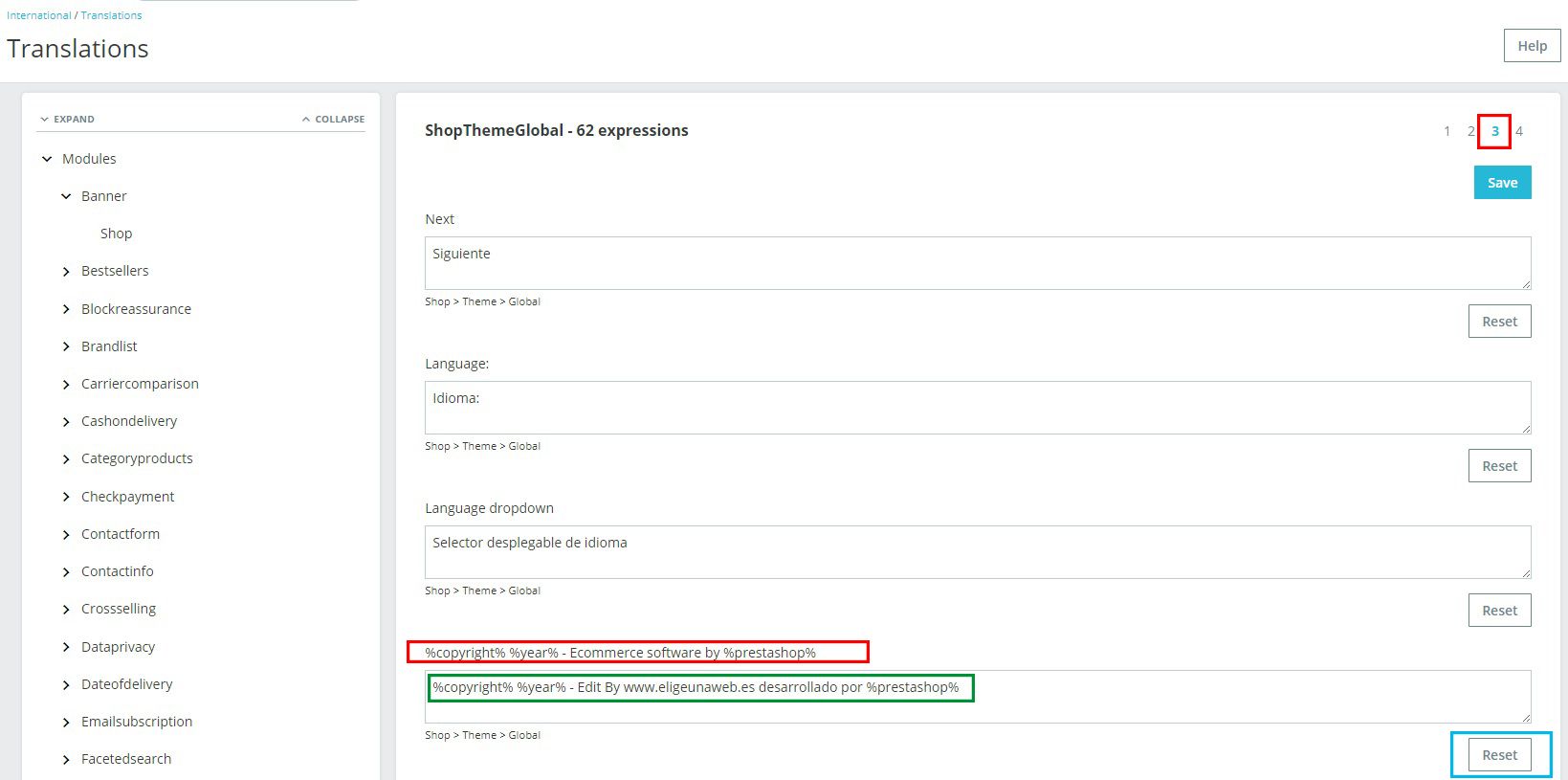Select the Bestsellers tree label
The width and height of the screenshot is (1568, 780).
115,271
